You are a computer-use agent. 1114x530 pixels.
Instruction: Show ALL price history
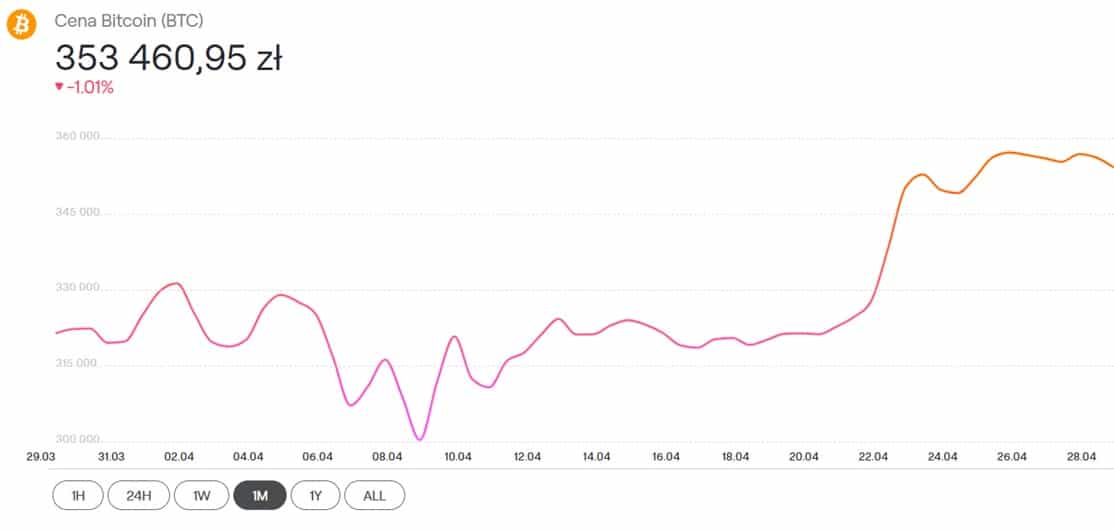[374, 496]
